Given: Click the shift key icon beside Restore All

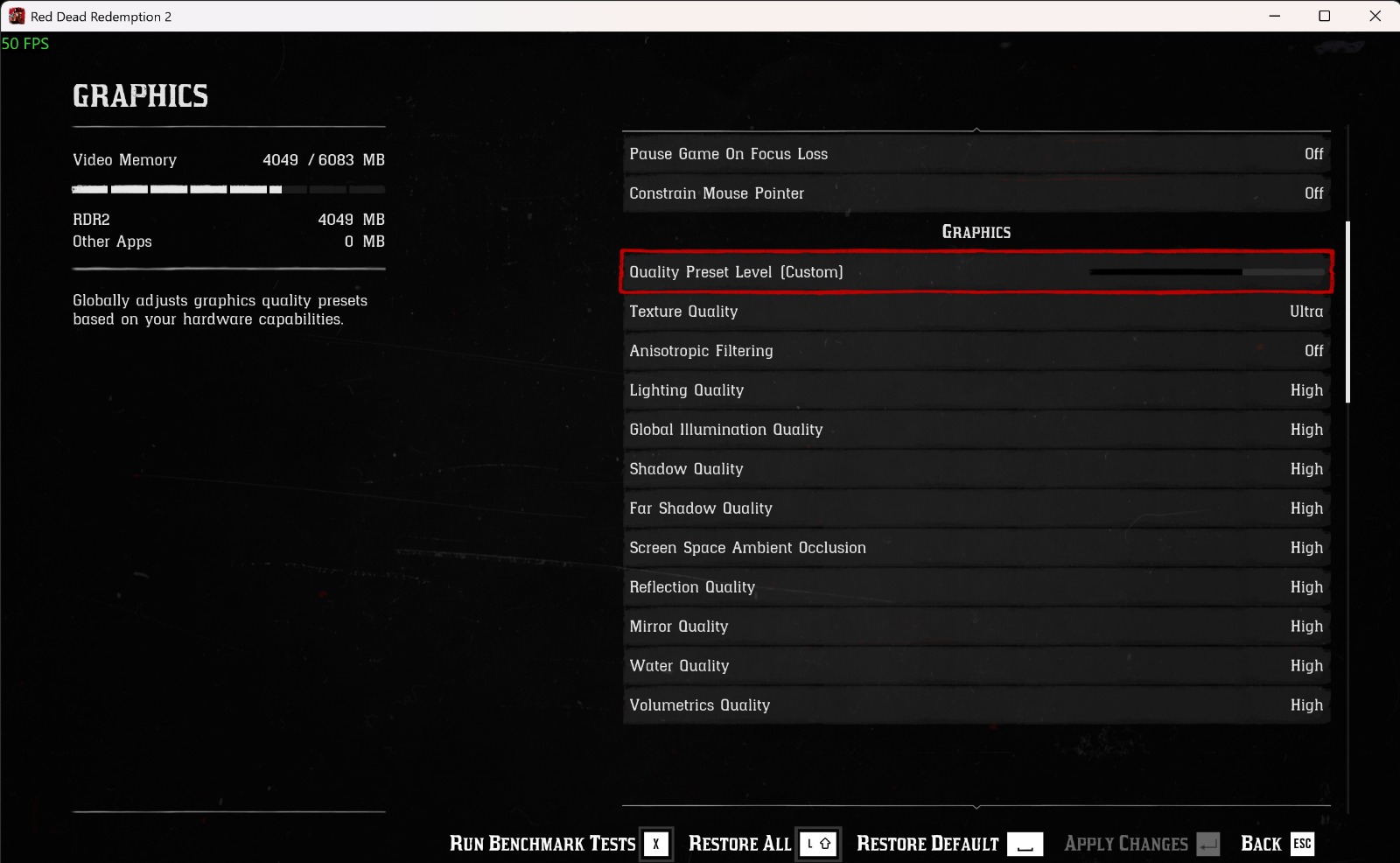Looking at the screenshot, I should (818, 844).
